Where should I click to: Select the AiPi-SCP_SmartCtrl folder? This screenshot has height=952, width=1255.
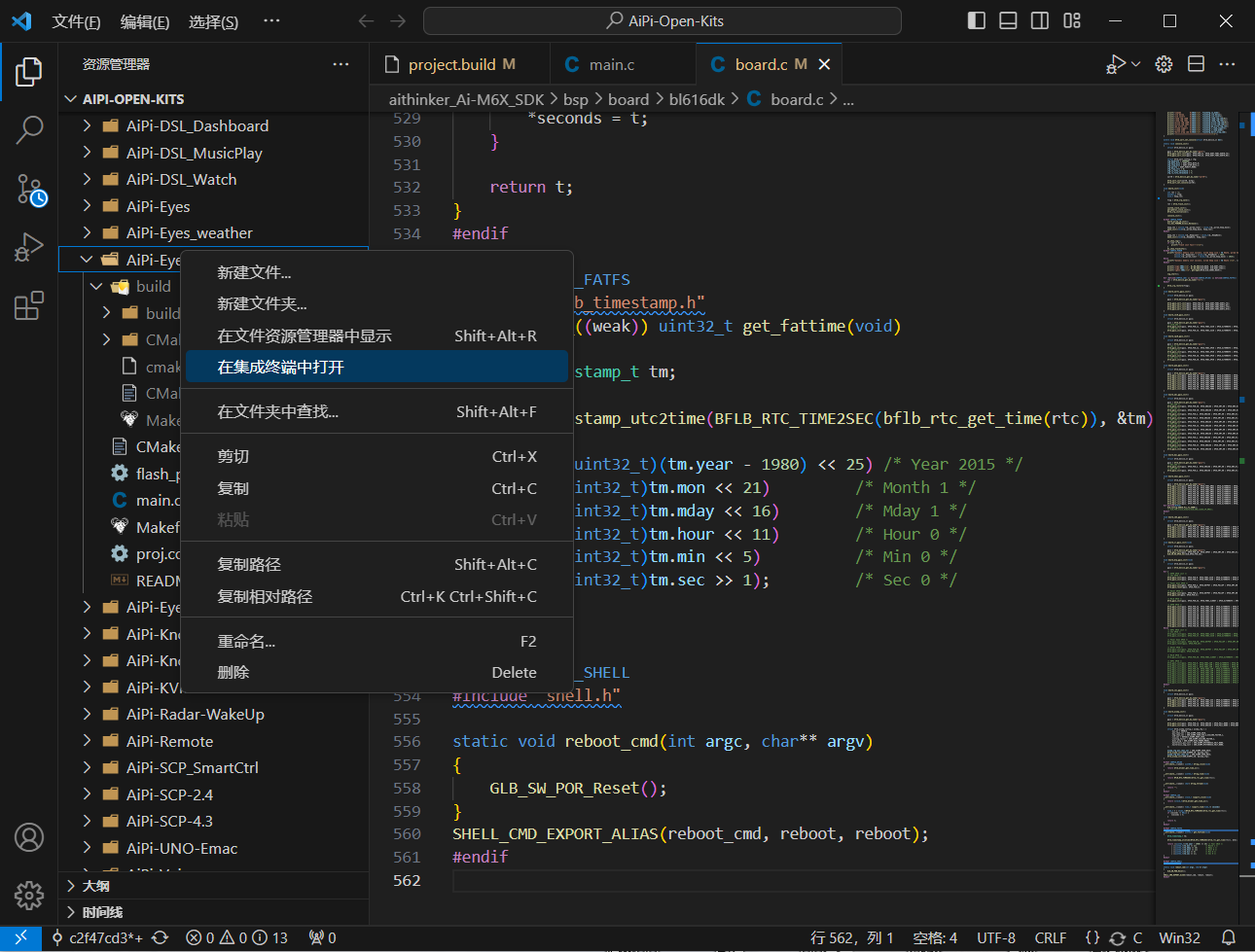(x=214, y=767)
